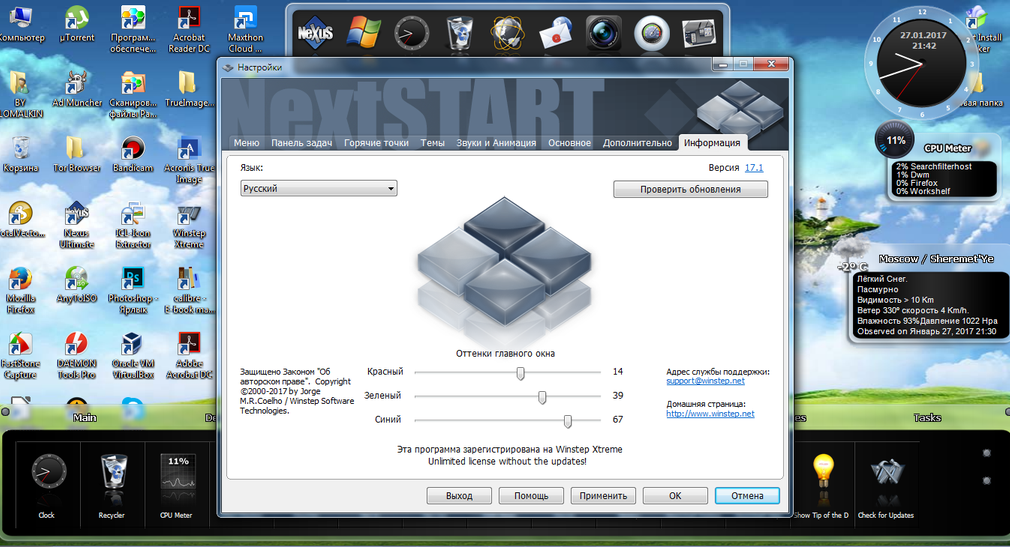Click Отмена button
Screen dimensions: 1010x547
click(747, 495)
